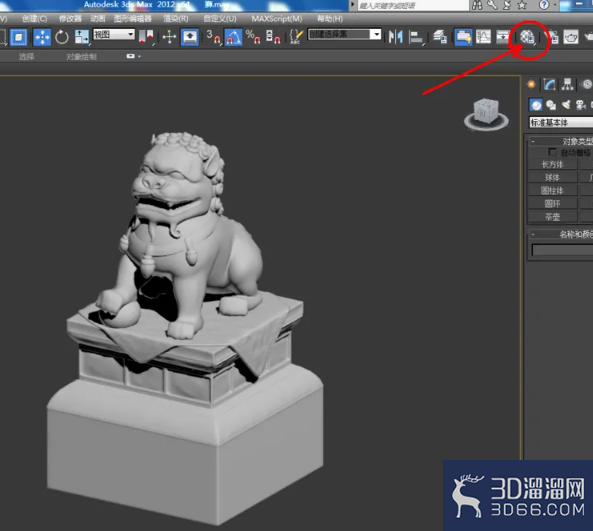
Task: Switch to the Hierarchy panel tab
Action: 567,84
